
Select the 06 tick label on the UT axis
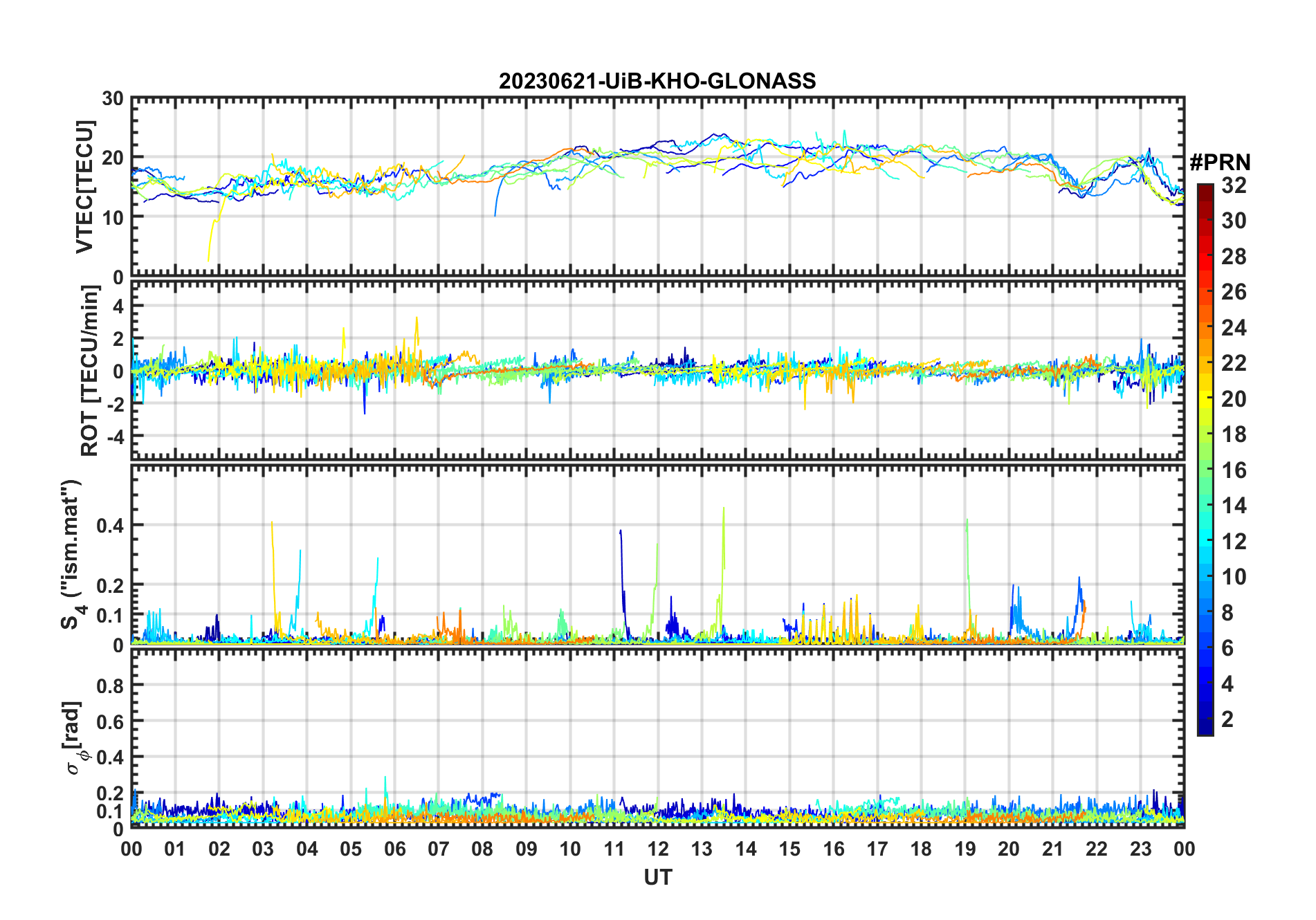coord(394,849)
